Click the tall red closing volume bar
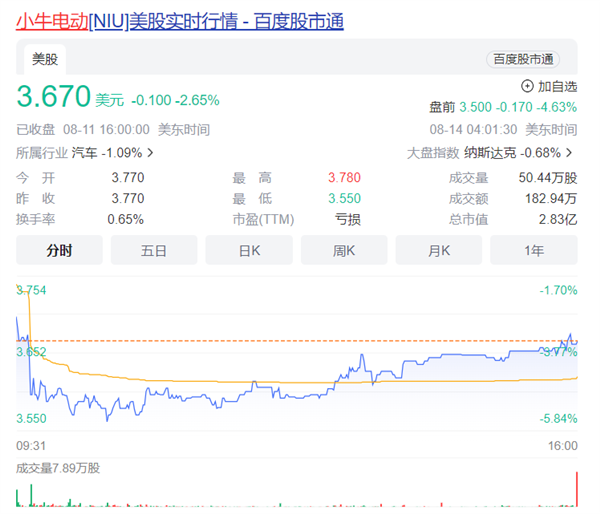The image size is (600, 514). tap(576, 489)
